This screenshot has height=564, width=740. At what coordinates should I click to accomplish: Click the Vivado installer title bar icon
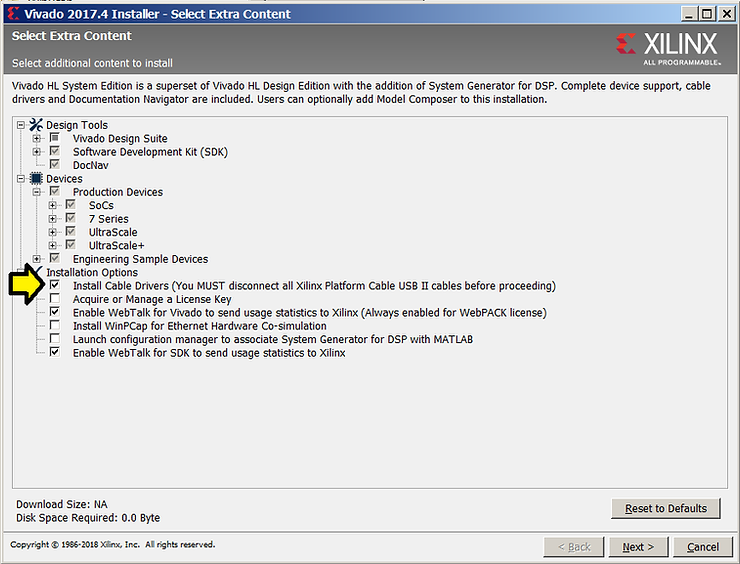click(13, 14)
